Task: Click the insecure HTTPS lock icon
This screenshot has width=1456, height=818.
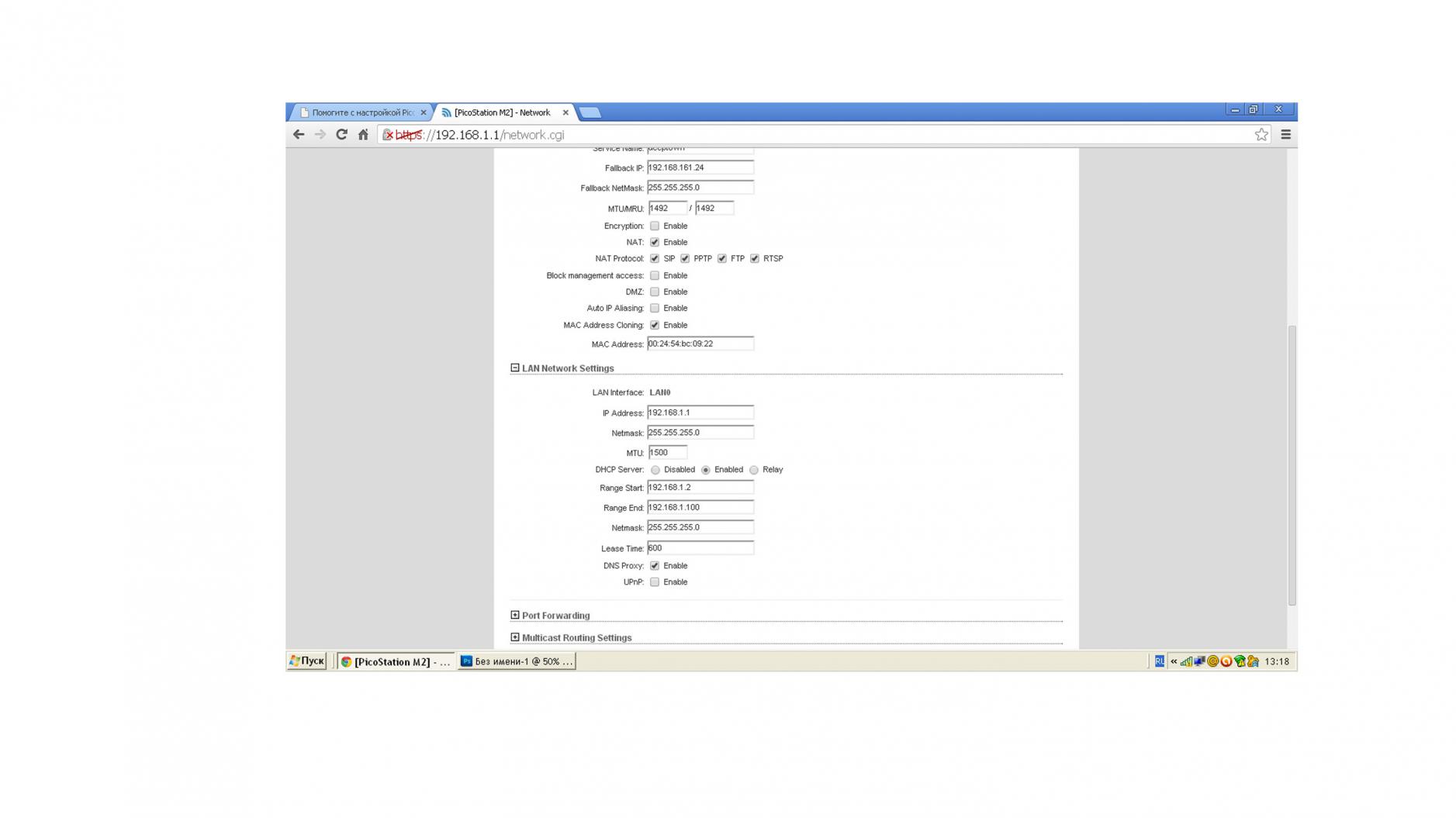Action: (388, 135)
